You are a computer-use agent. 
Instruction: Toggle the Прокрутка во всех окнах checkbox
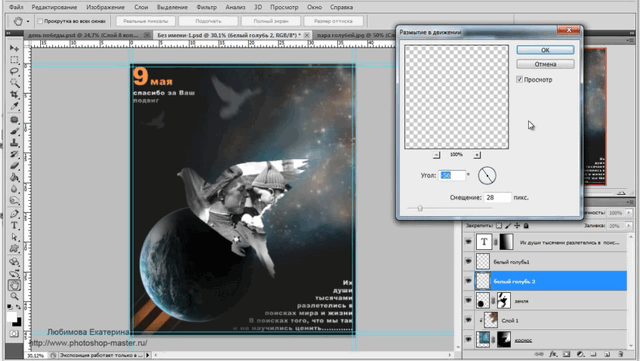pyautogui.click(x=40, y=21)
